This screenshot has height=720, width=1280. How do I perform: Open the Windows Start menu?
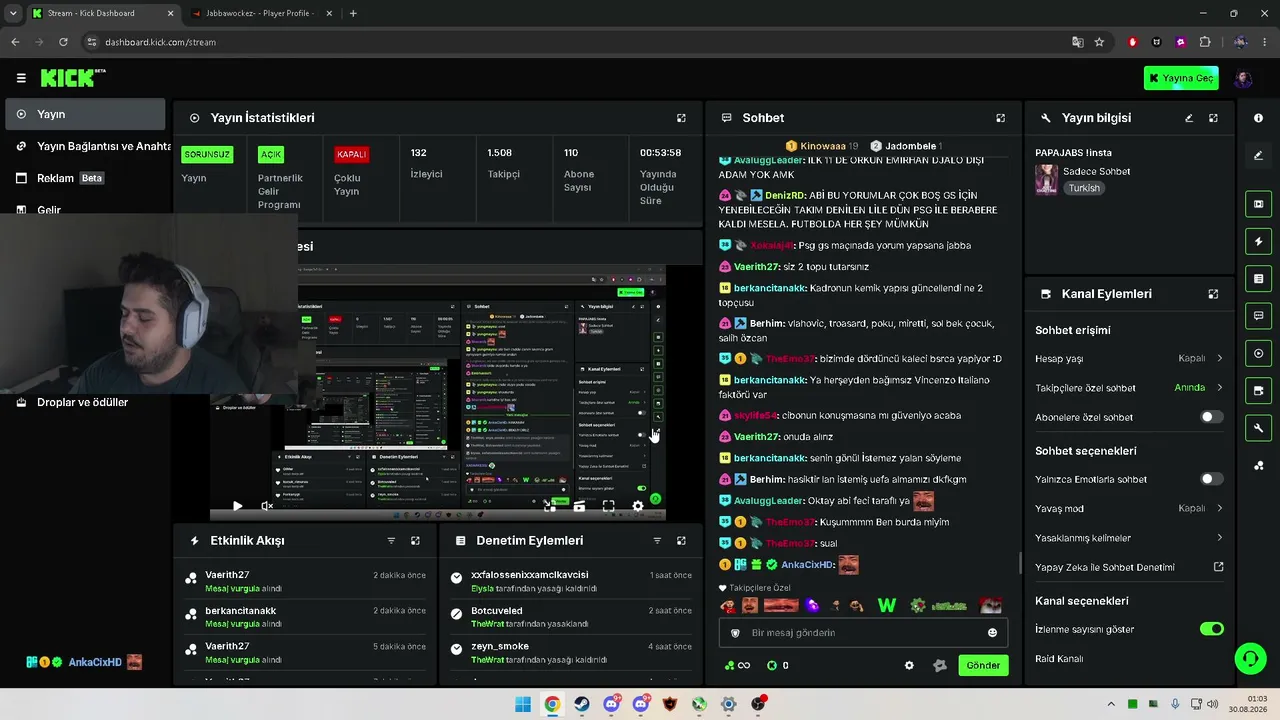click(x=523, y=704)
